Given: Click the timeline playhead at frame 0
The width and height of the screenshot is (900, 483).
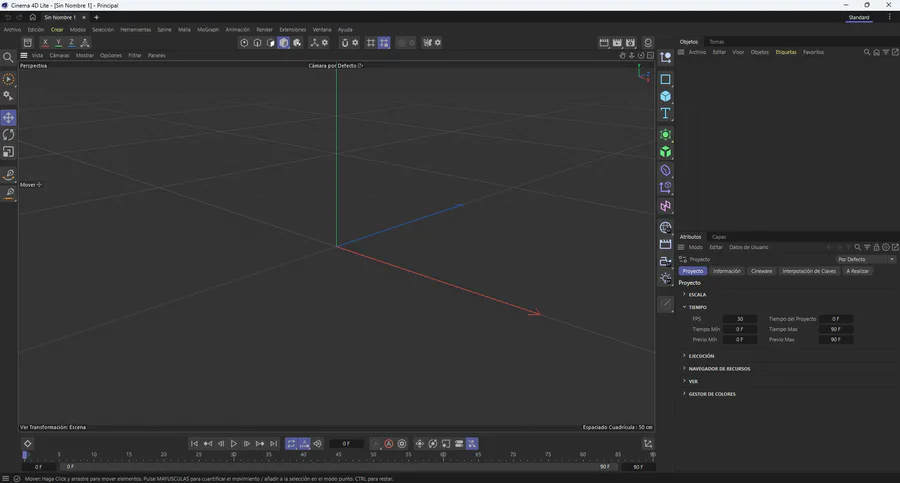Looking at the screenshot, I should [25, 455].
